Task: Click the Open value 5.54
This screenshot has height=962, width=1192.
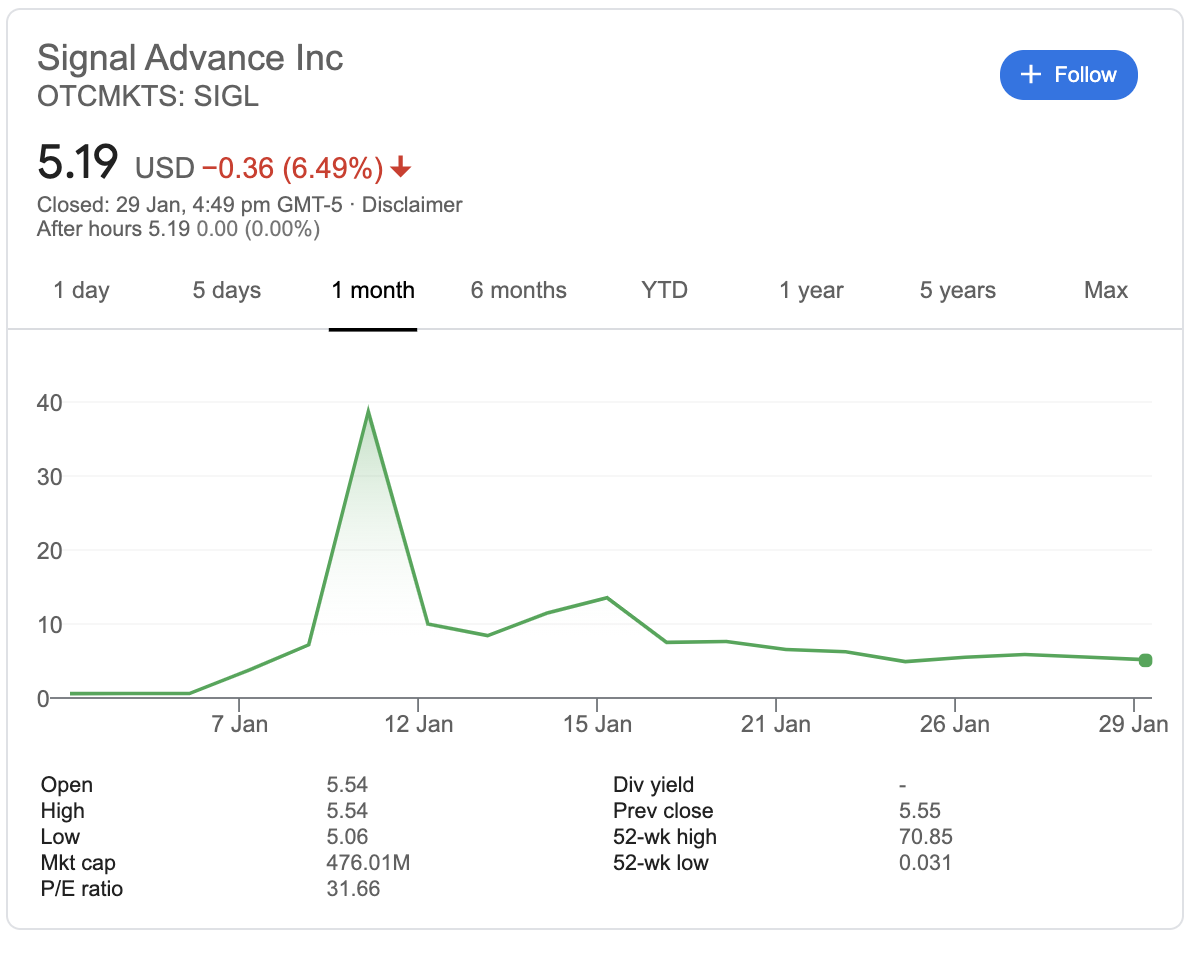Action: tap(347, 785)
